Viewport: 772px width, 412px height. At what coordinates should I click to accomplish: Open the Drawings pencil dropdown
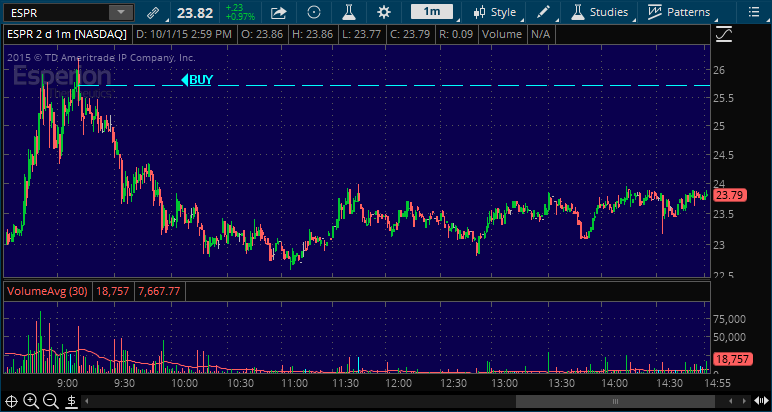[x=543, y=13]
